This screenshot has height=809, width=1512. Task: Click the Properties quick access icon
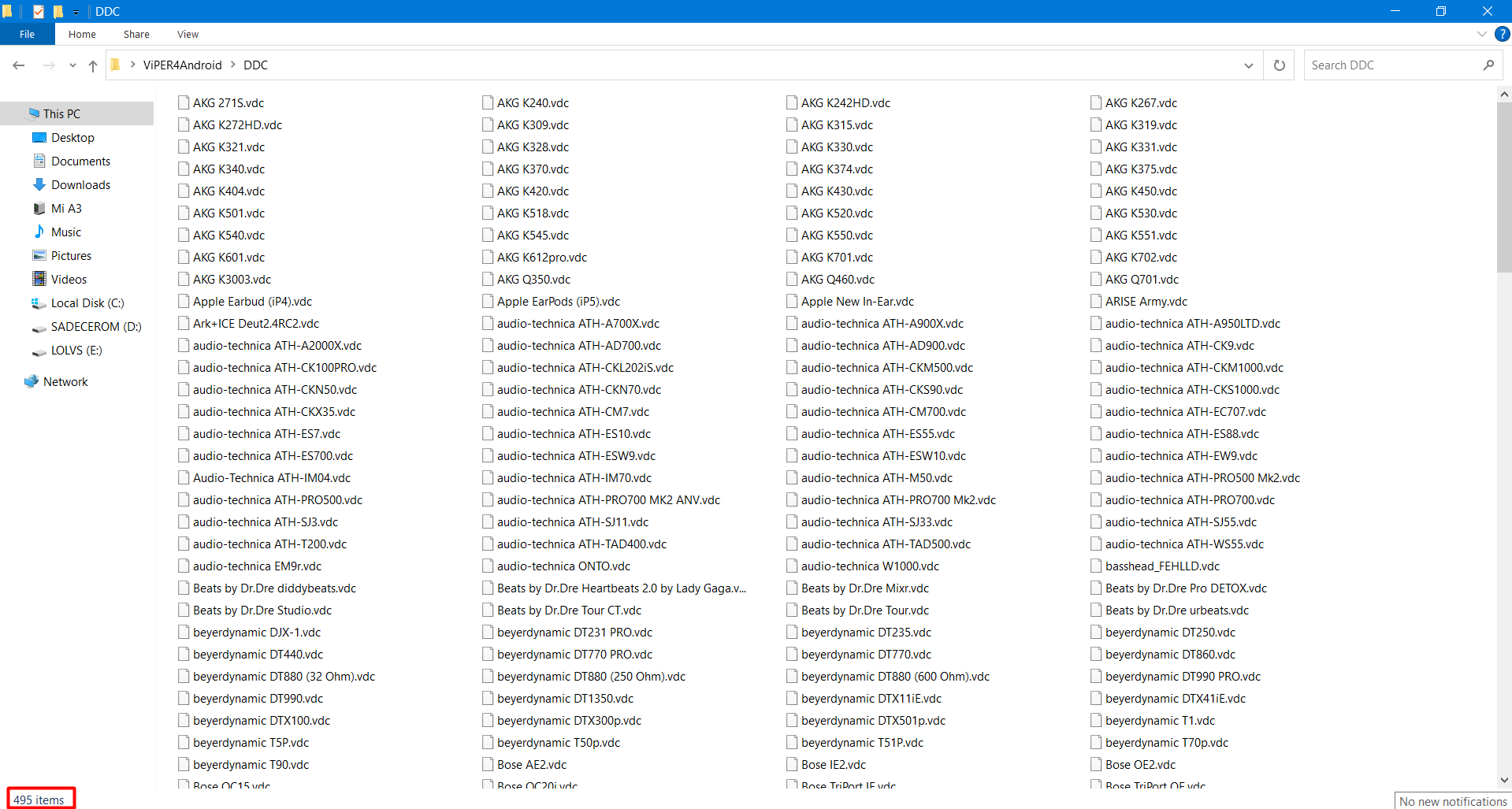38,12
